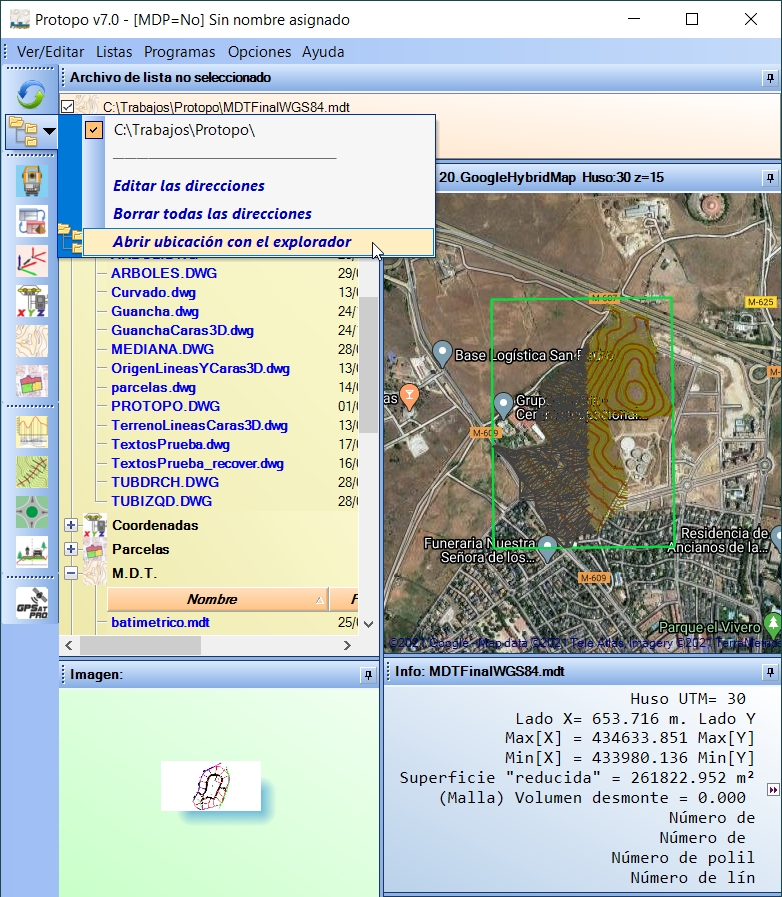Open the TUBIZQD.DWG file
This screenshot has height=897, width=782.
(161, 501)
